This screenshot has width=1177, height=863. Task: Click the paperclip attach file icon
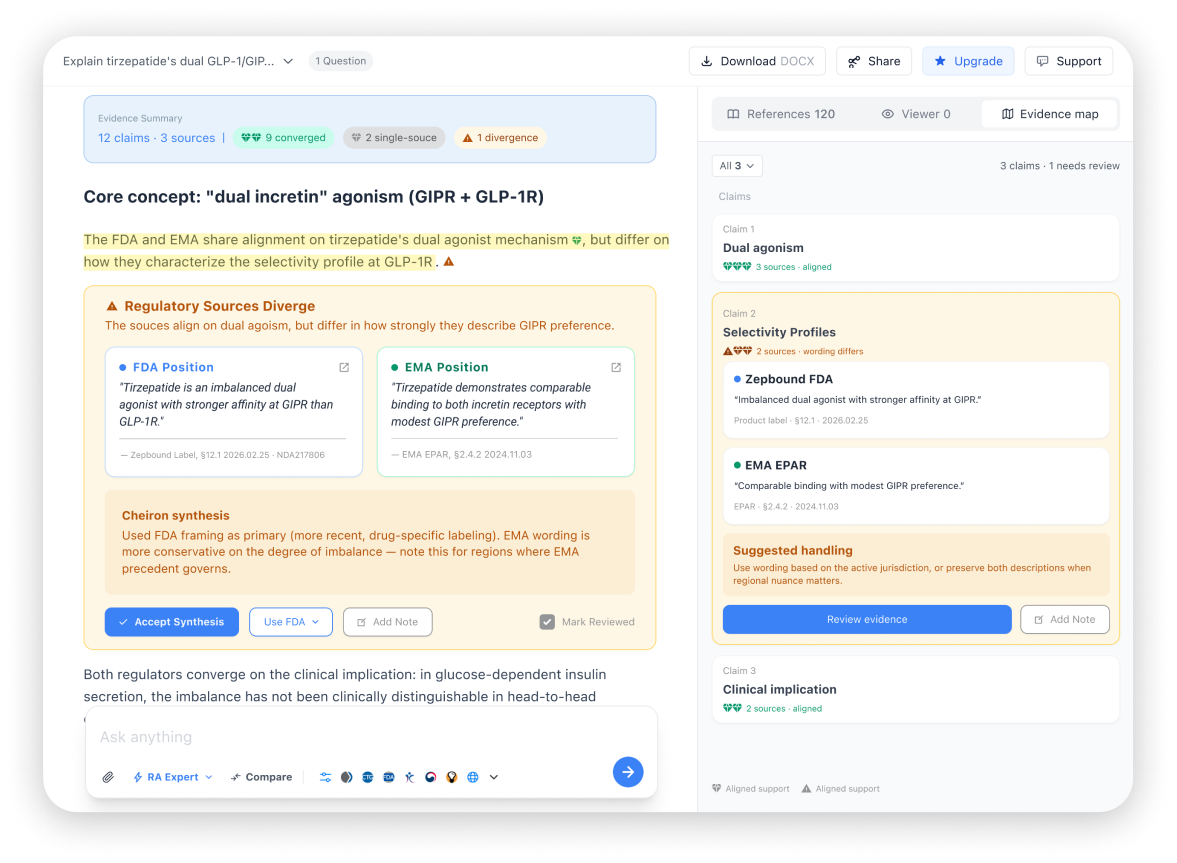(108, 777)
